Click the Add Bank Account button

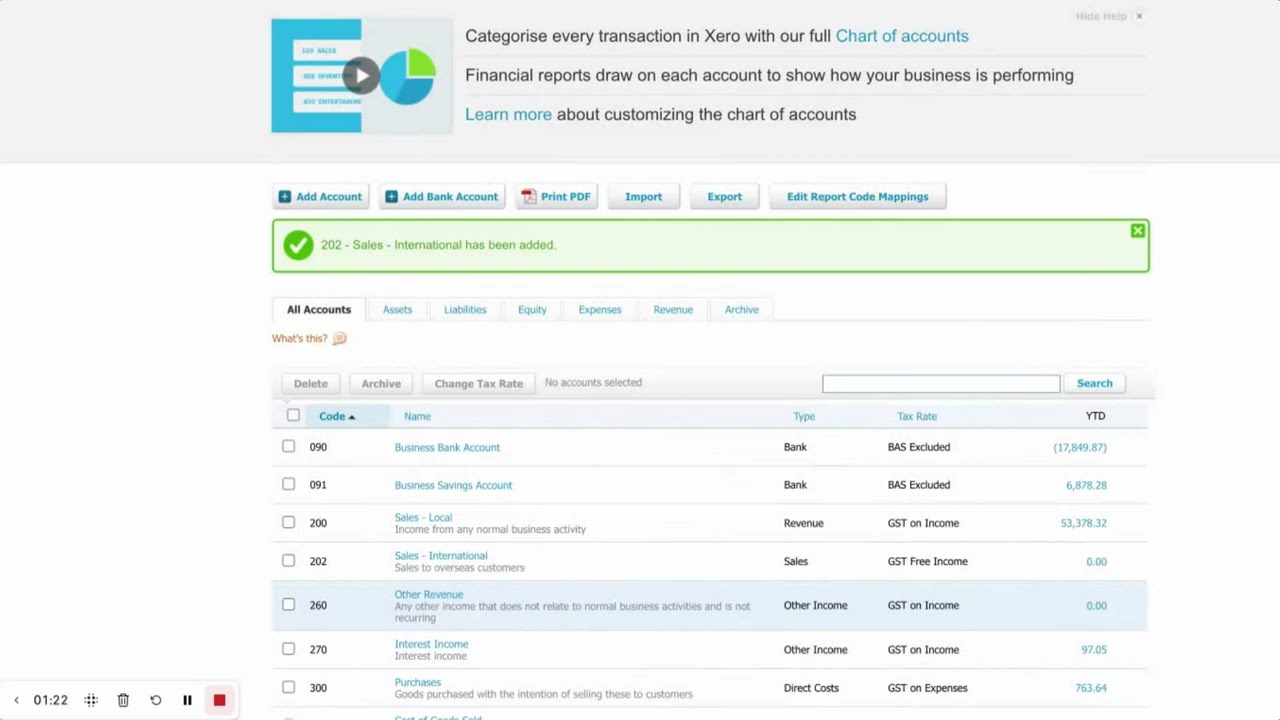point(442,197)
